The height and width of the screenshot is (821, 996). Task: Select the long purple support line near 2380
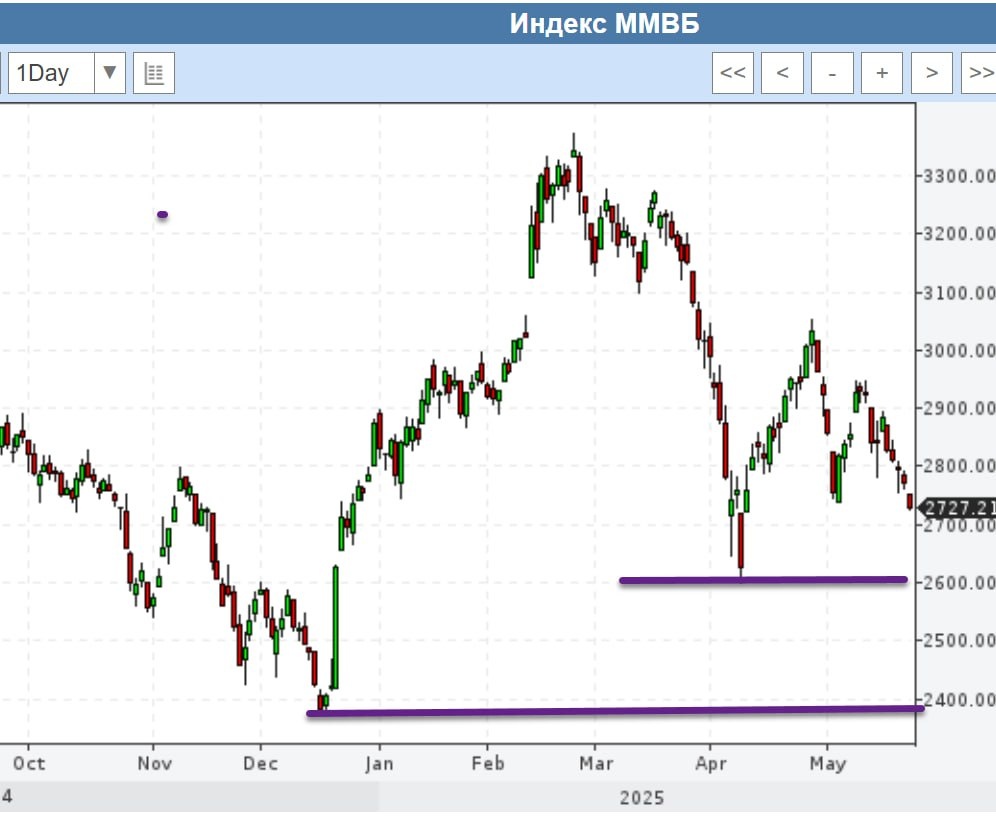tap(615, 711)
